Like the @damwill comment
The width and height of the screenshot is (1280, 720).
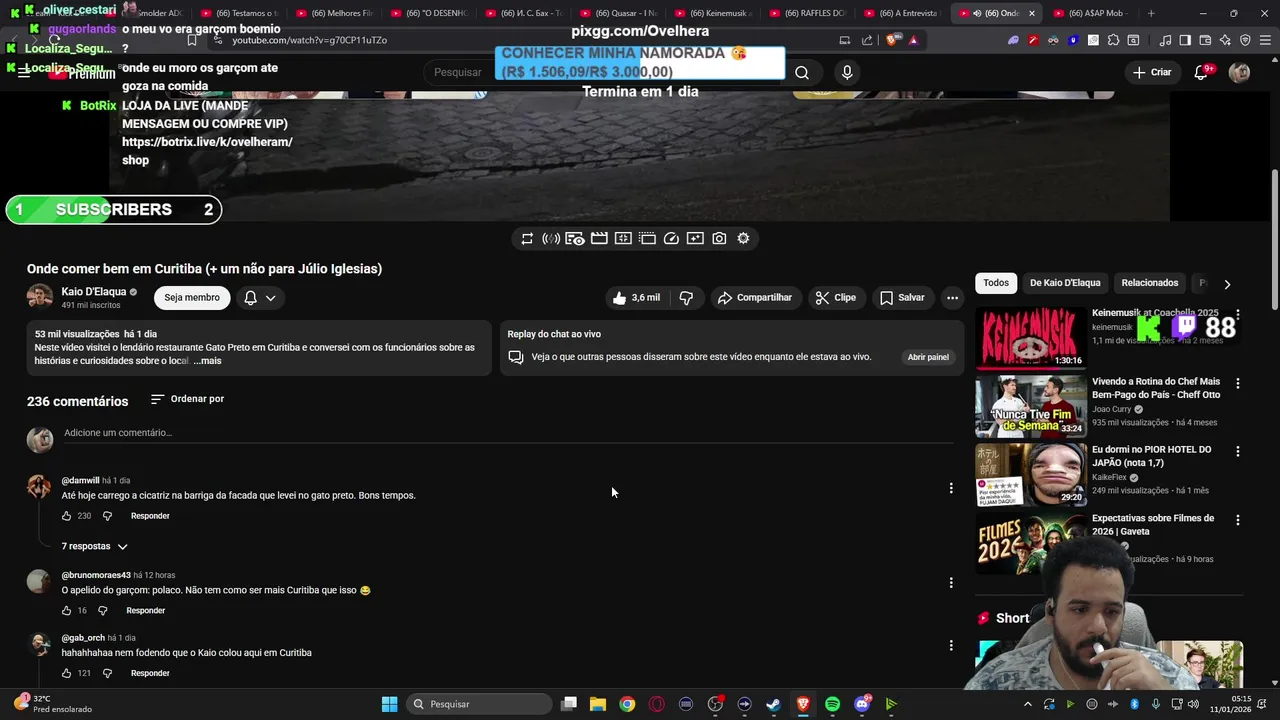[67, 516]
